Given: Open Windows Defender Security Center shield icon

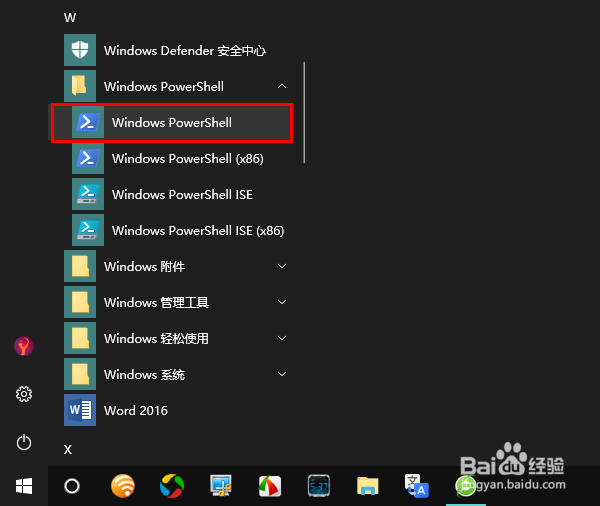Looking at the screenshot, I should pyautogui.click(x=80, y=50).
